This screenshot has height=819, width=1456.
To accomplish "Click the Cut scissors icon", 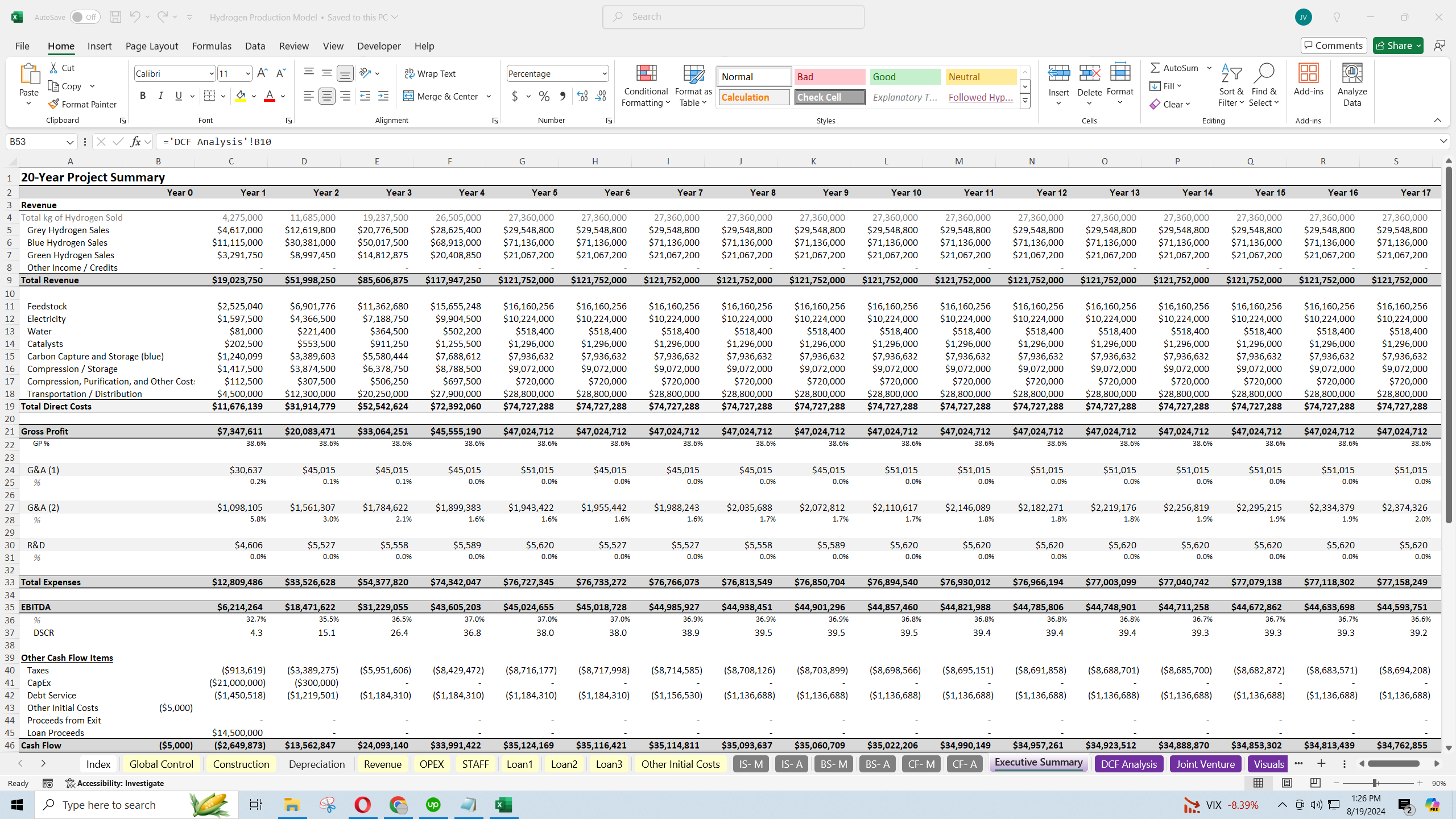I will [54, 68].
